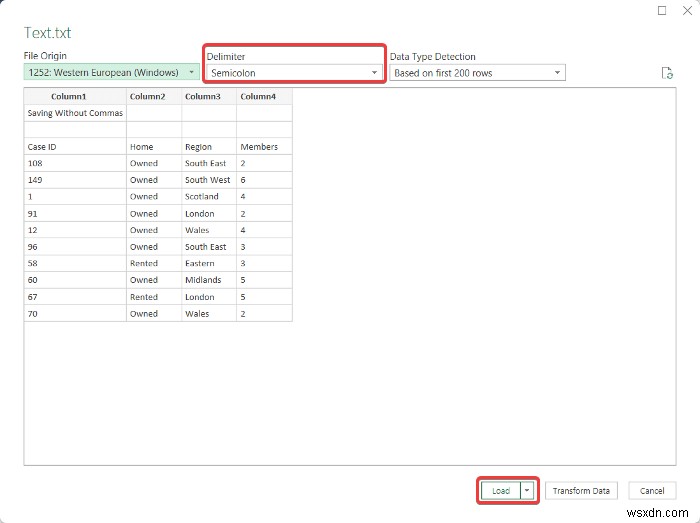This screenshot has width=700, height=523.
Task: Click the 'Wales' cell in row 70
Action: (209, 314)
